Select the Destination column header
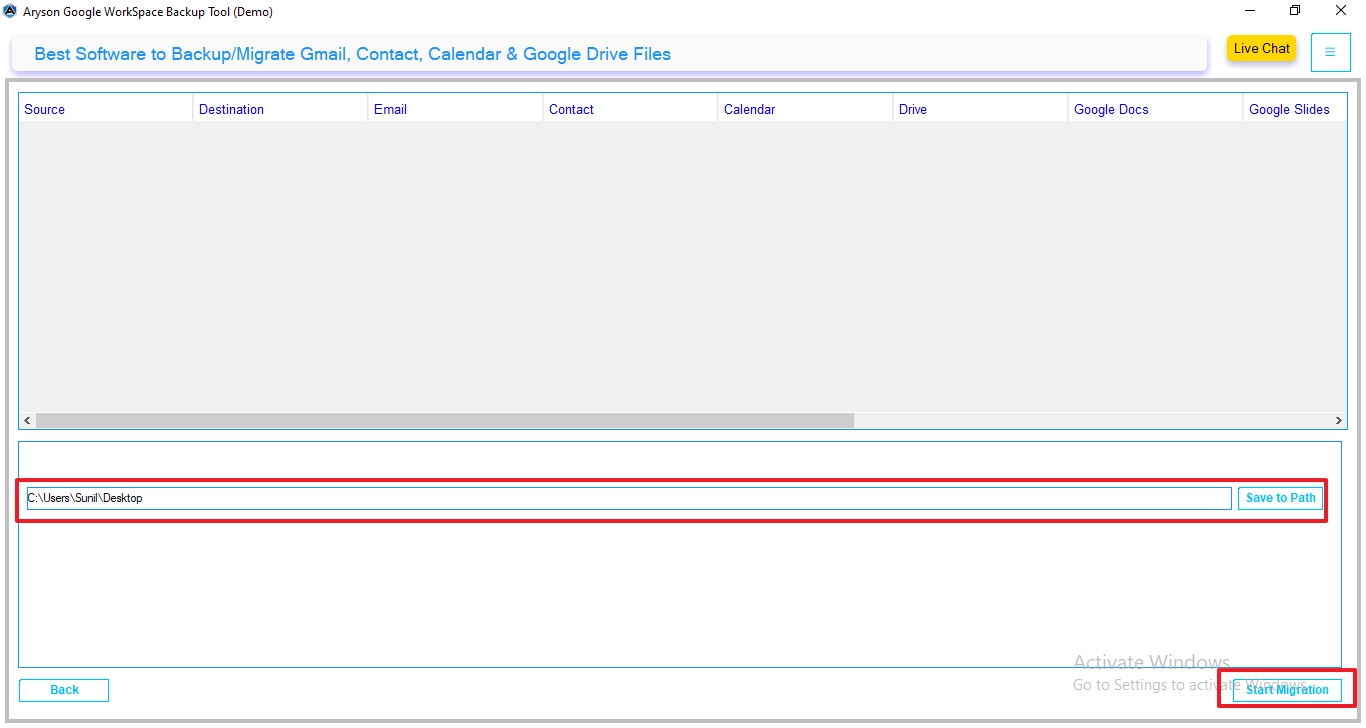1366x728 pixels. [x=280, y=109]
